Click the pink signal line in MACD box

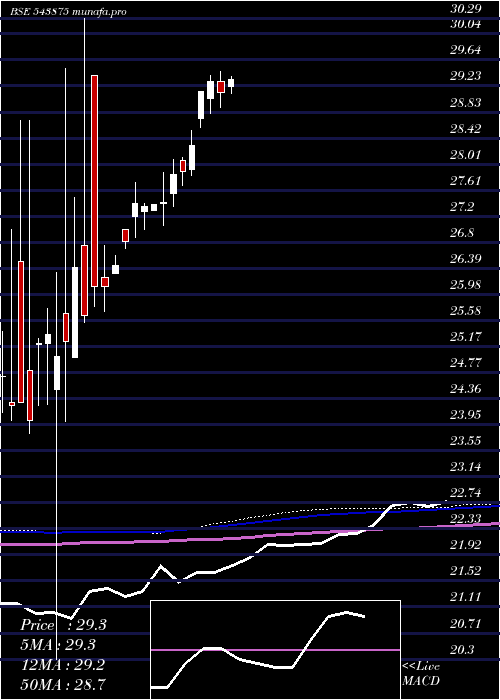(x=276, y=650)
